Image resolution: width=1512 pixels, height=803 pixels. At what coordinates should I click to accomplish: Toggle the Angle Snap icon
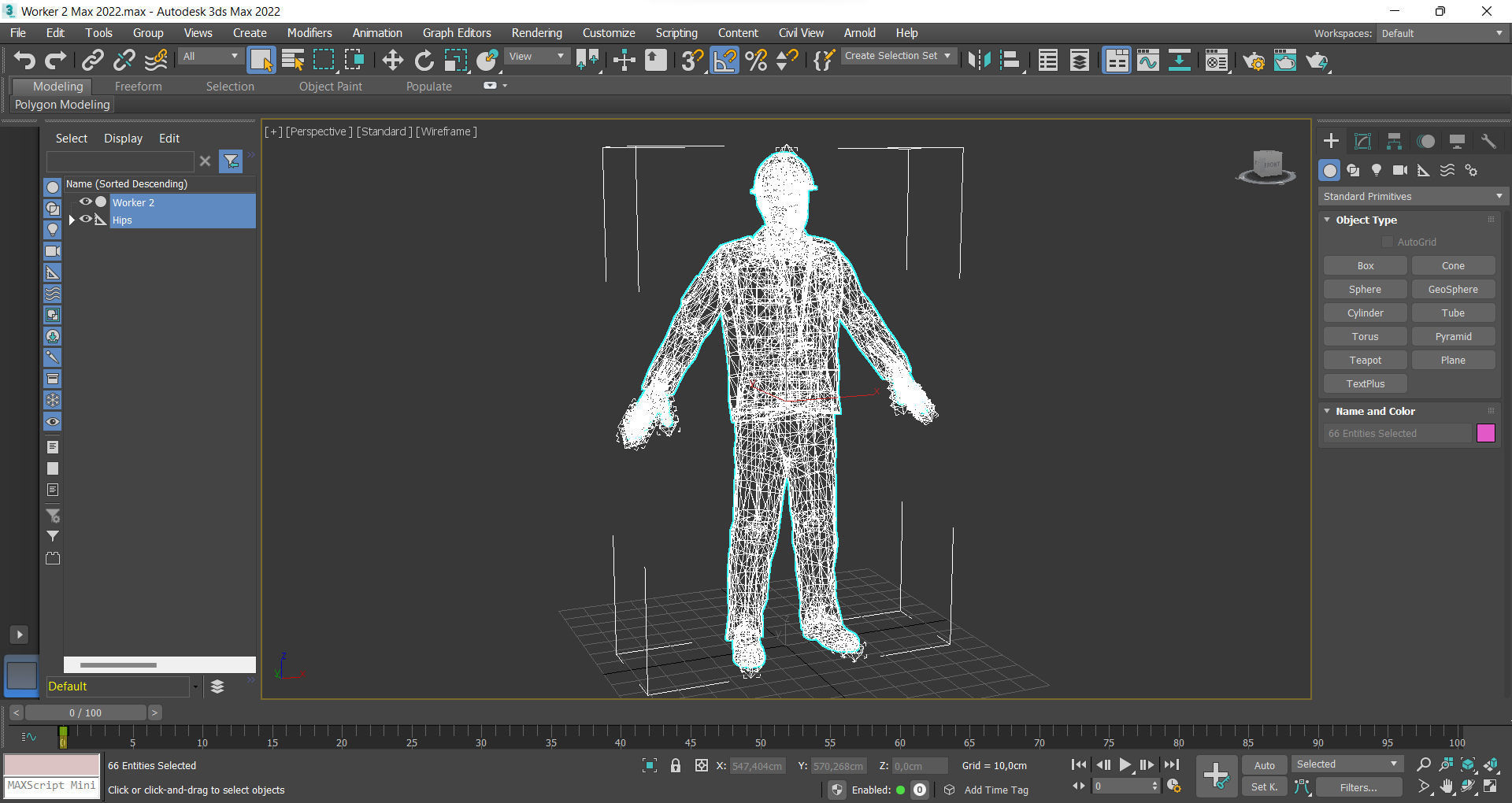724,60
